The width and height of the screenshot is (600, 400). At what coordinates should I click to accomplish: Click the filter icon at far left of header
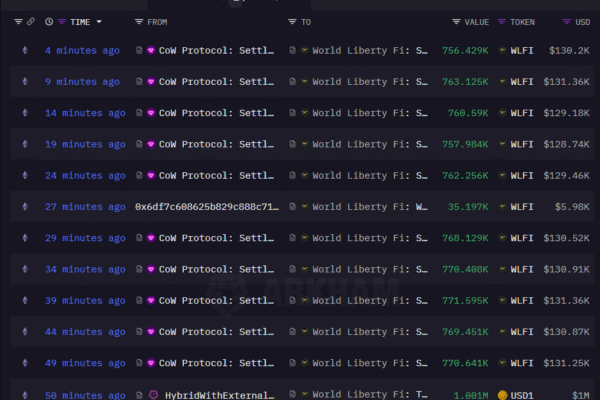point(18,21)
